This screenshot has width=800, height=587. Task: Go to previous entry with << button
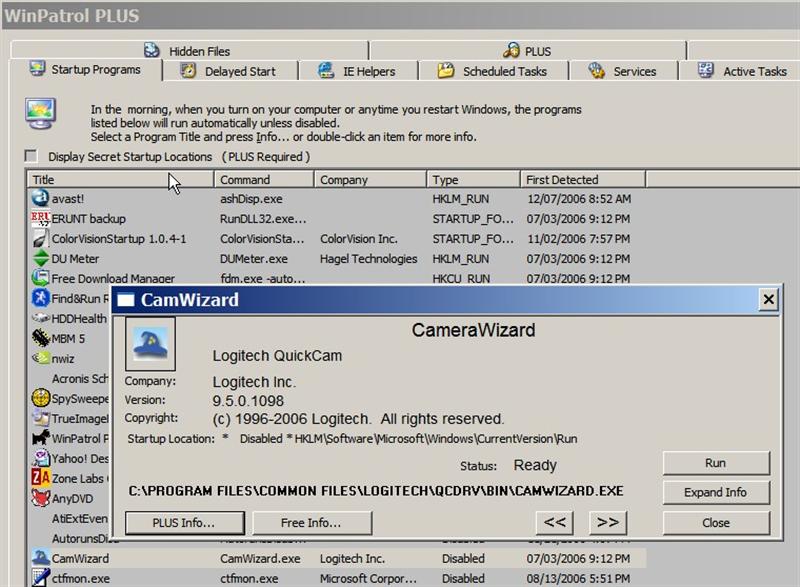tap(555, 522)
